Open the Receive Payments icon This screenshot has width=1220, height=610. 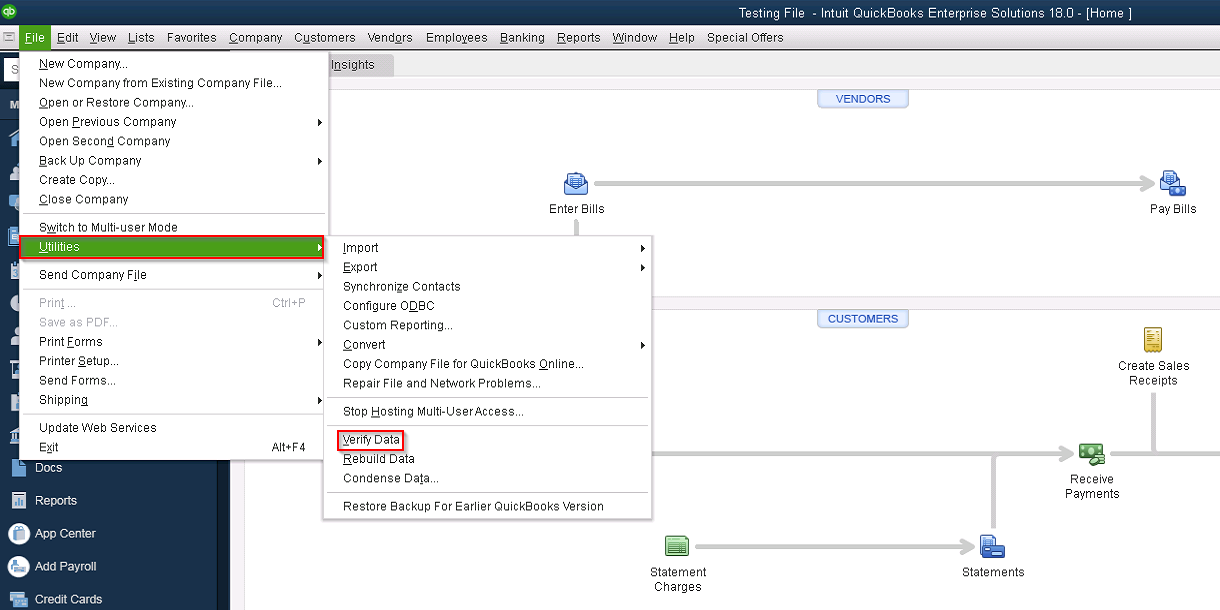(x=1091, y=455)
